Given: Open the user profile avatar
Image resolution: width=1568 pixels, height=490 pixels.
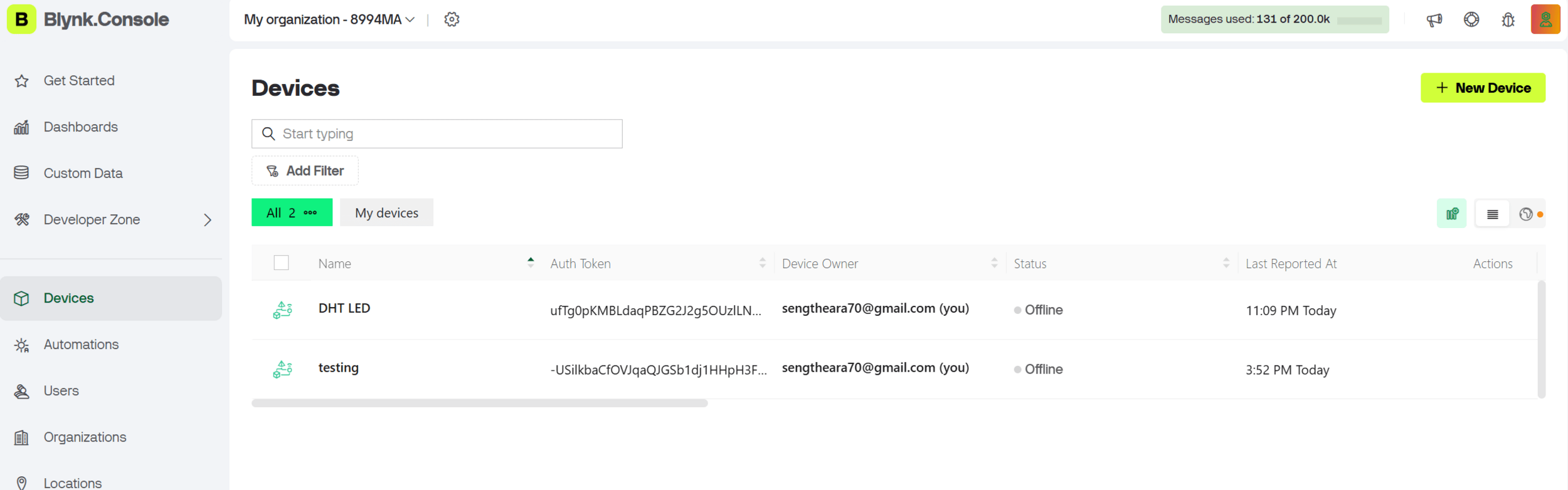Looking at the screenshot, I should tap(1545, 19).
